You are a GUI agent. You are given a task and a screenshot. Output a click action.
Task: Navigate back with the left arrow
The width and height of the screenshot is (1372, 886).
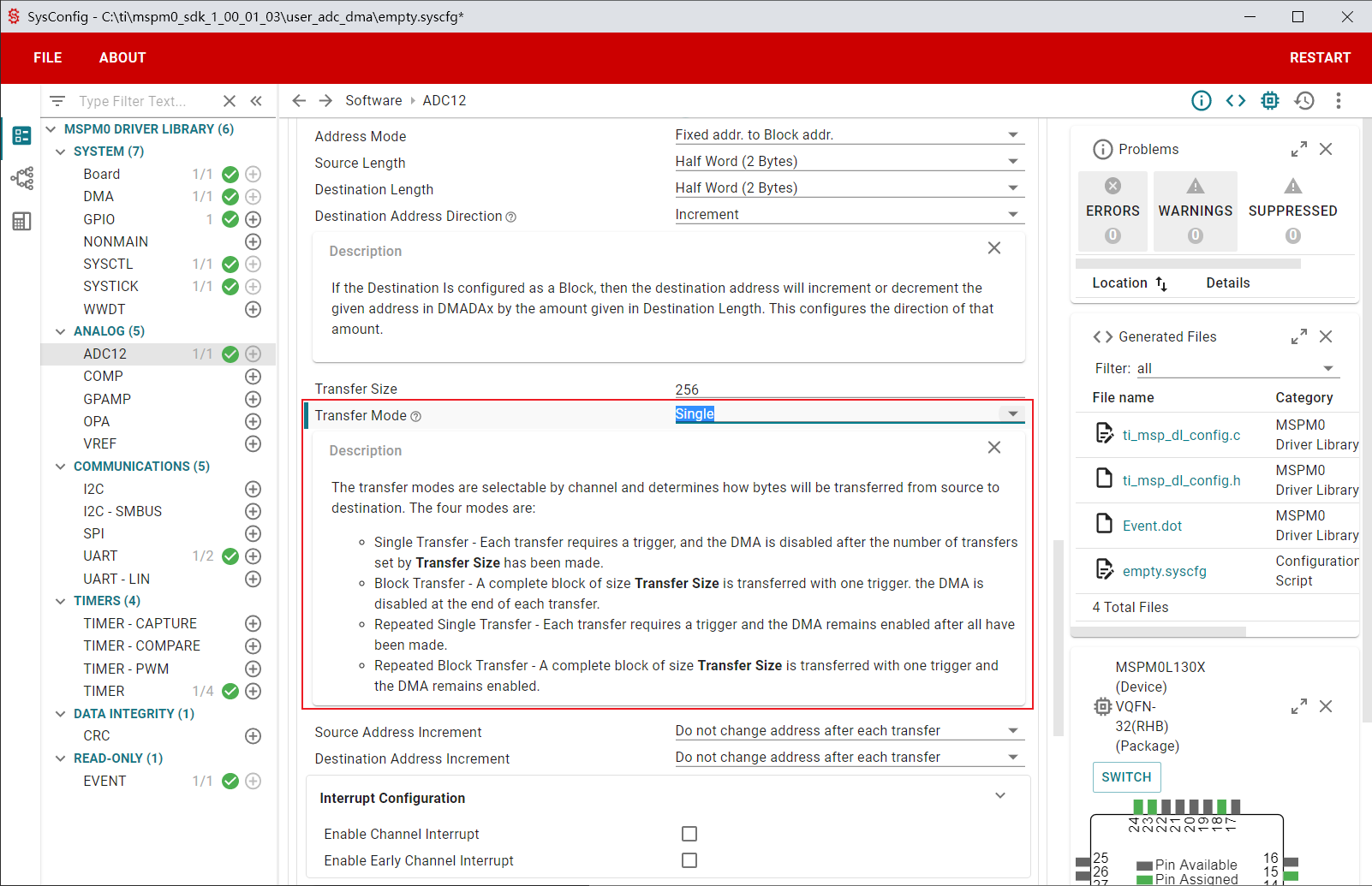pos(299,101)
